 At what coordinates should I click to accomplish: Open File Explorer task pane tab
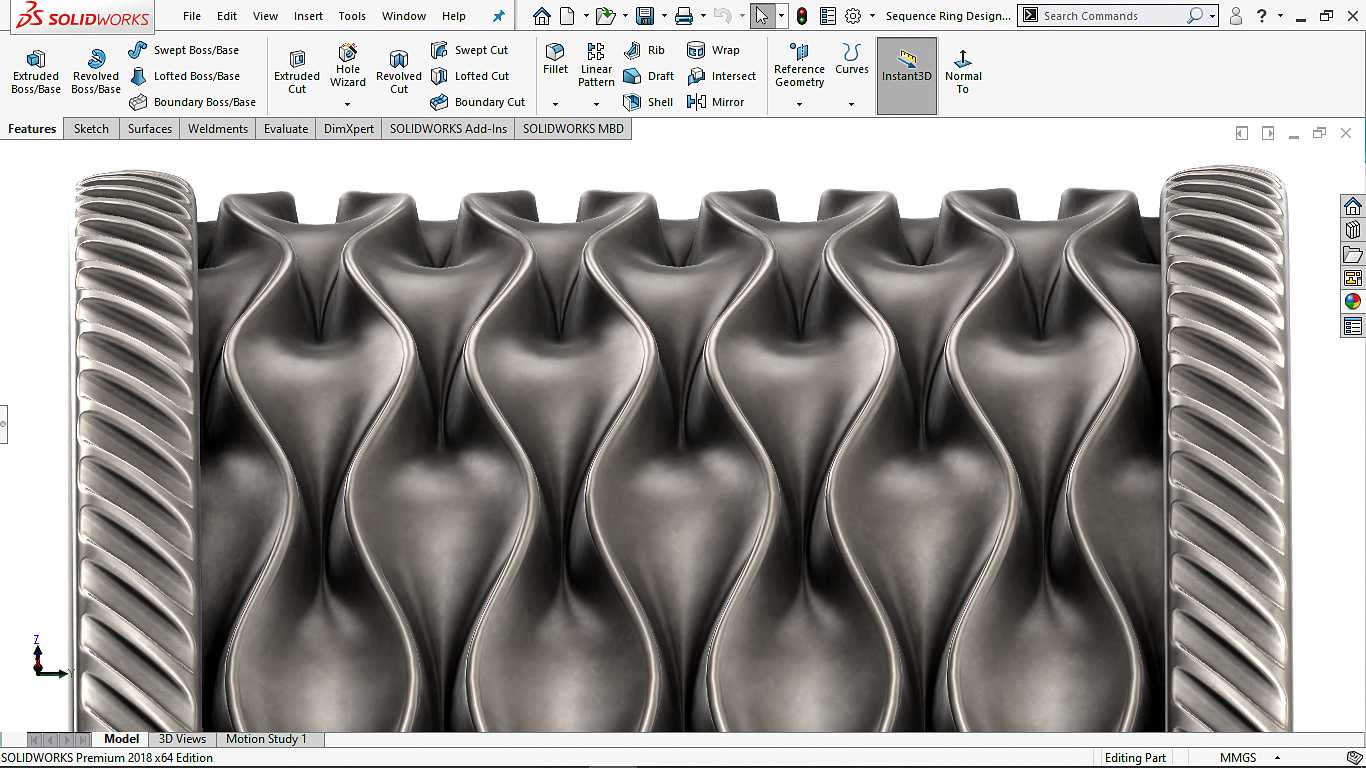(x=1353, y=255)
